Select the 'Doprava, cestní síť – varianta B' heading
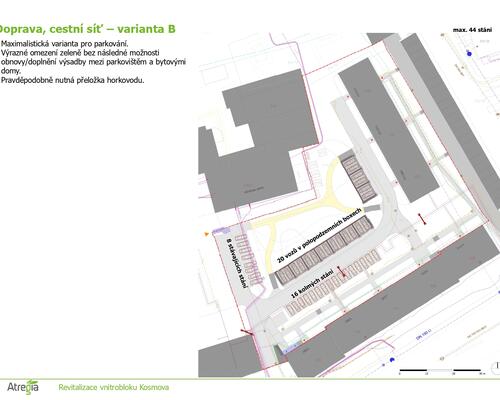The image size is (500, 400). (87, 29)
